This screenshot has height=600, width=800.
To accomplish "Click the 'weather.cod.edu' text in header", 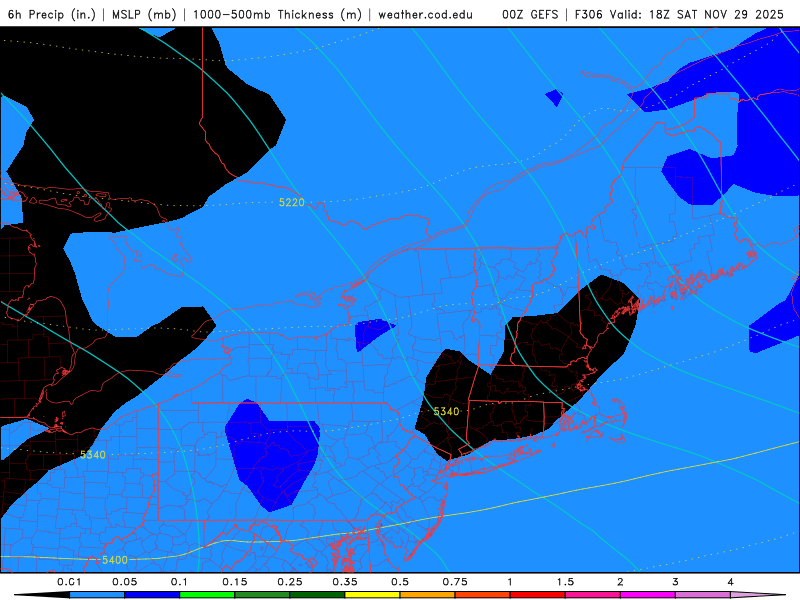I will coord(425,14).
